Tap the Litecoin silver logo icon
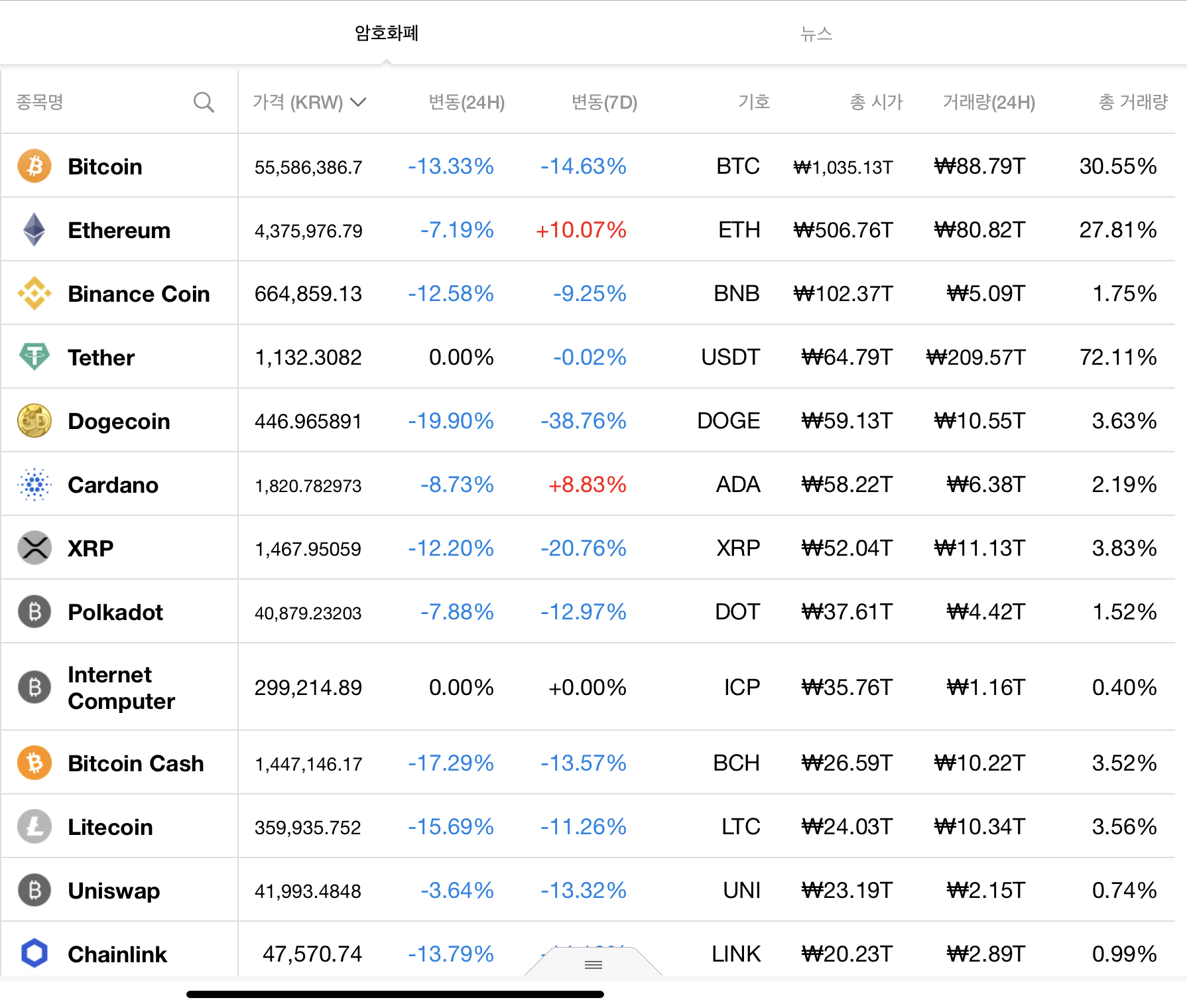Image resolution: width=1187 pixels, height=1008 pixels. [x=34, y=826]
